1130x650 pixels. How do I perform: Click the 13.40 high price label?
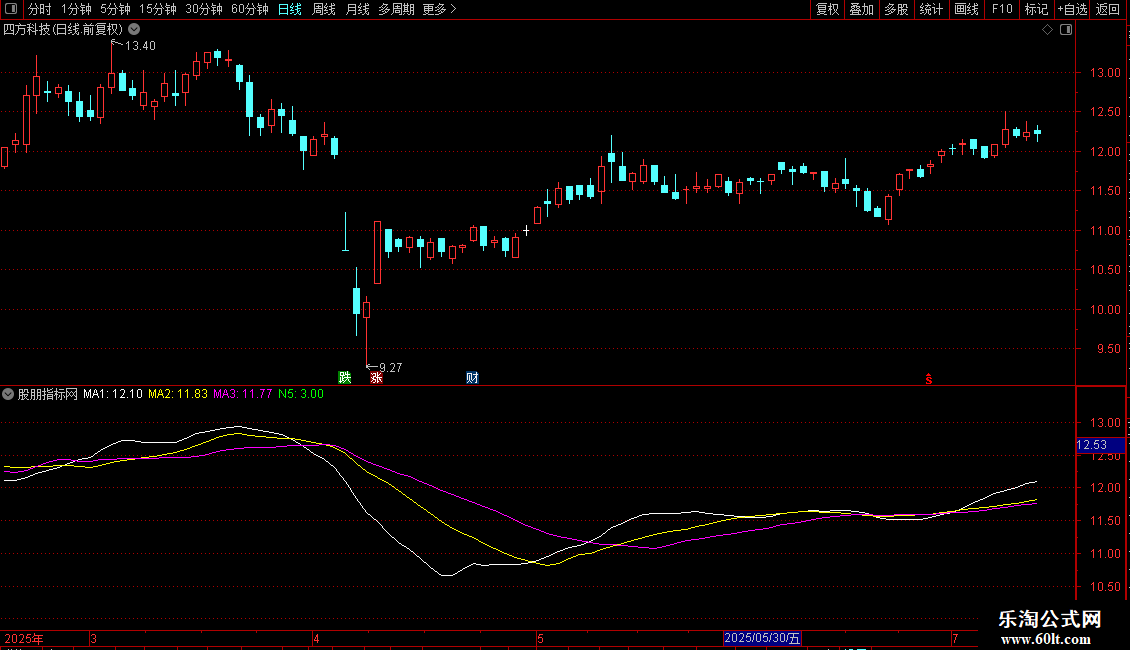point(140,46)
